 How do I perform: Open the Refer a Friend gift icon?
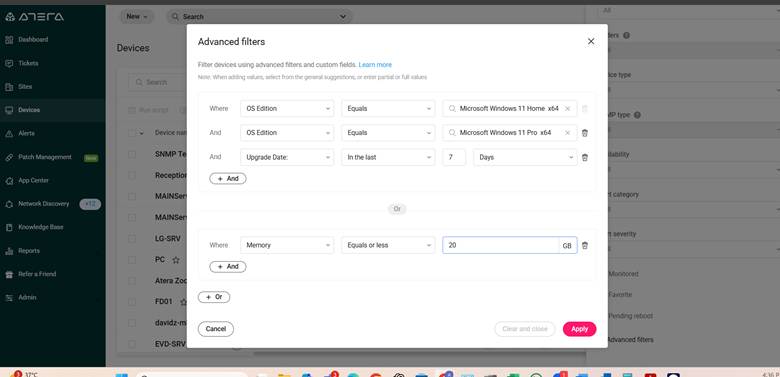[x=9, y=275]
